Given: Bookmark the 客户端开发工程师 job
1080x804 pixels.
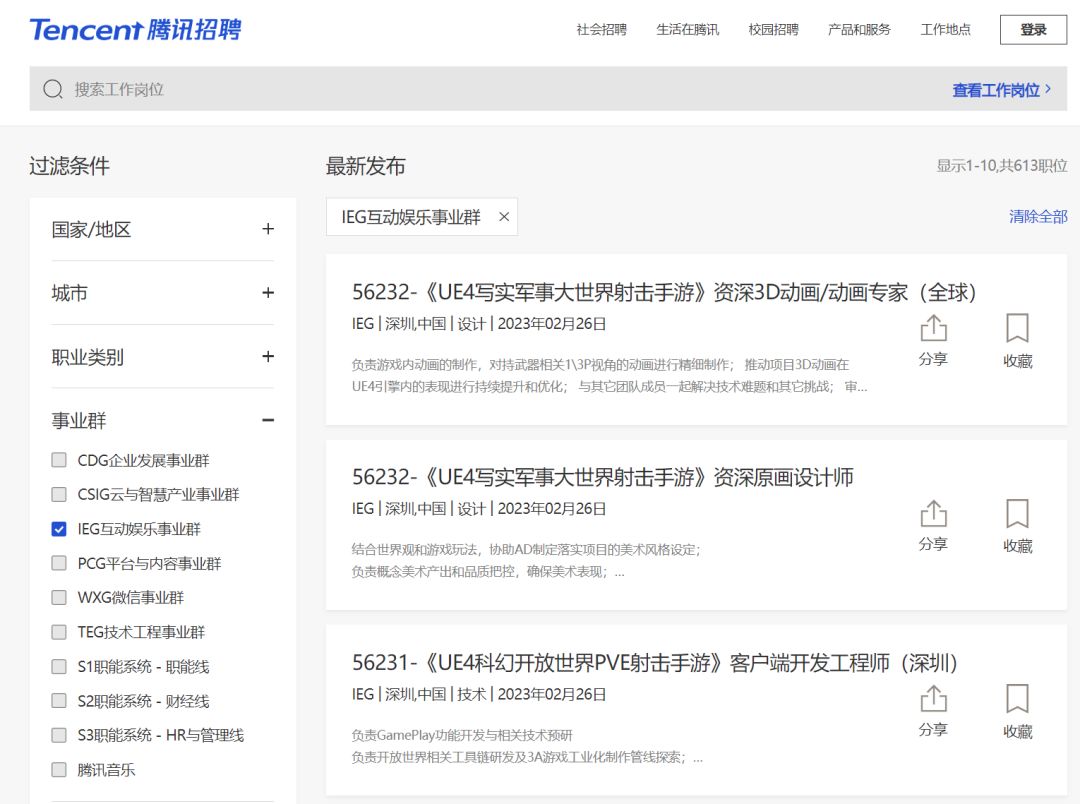Looking at the screenshot, I should [1017, 711].
